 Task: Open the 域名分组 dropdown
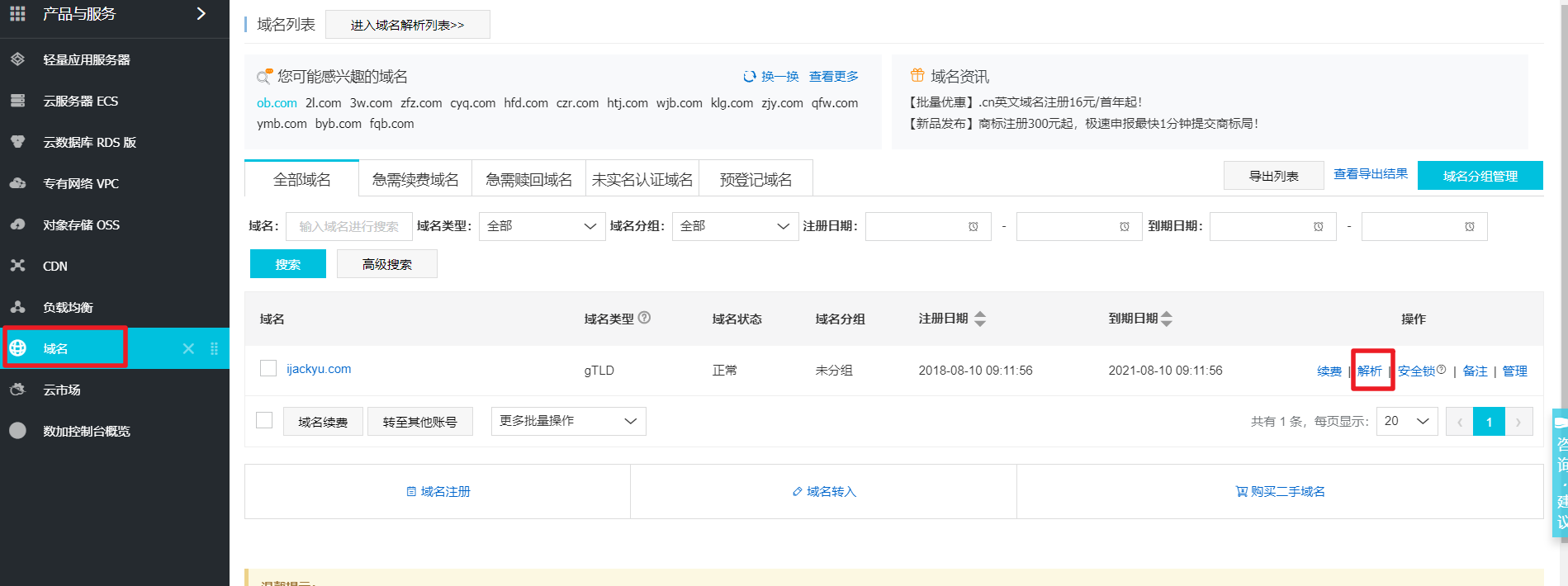735,226
